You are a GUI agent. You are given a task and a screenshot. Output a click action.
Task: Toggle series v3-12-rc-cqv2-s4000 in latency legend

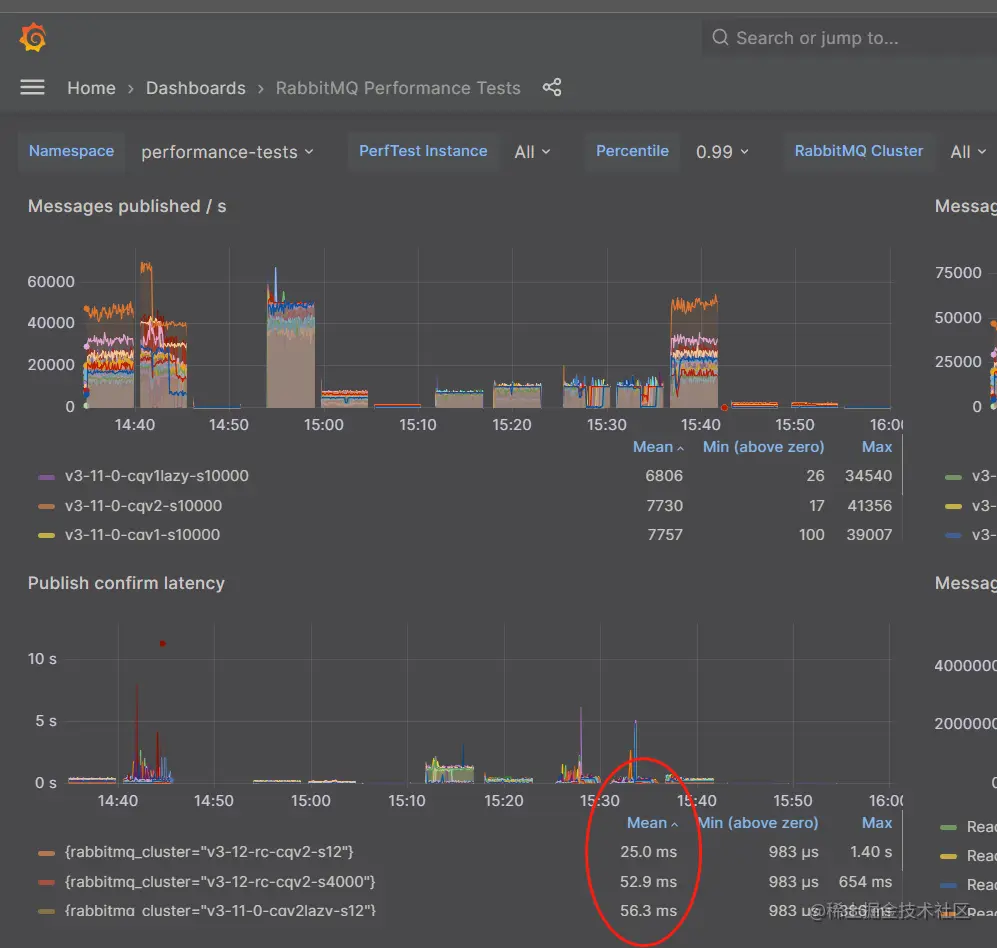click(x=220, y=882)
